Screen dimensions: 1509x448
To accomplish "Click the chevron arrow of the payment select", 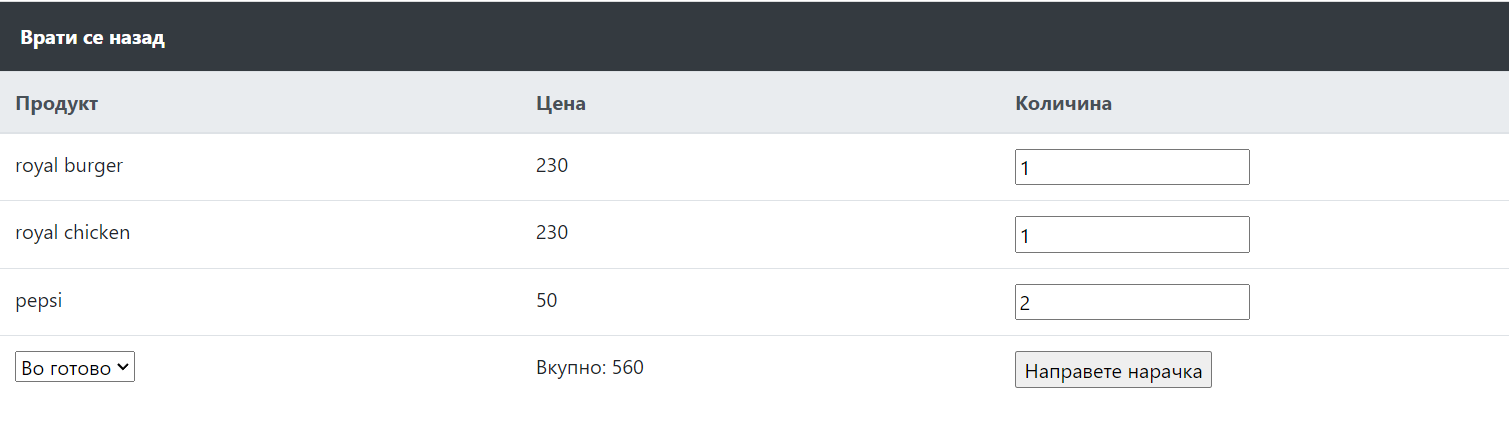I will 123,367.
